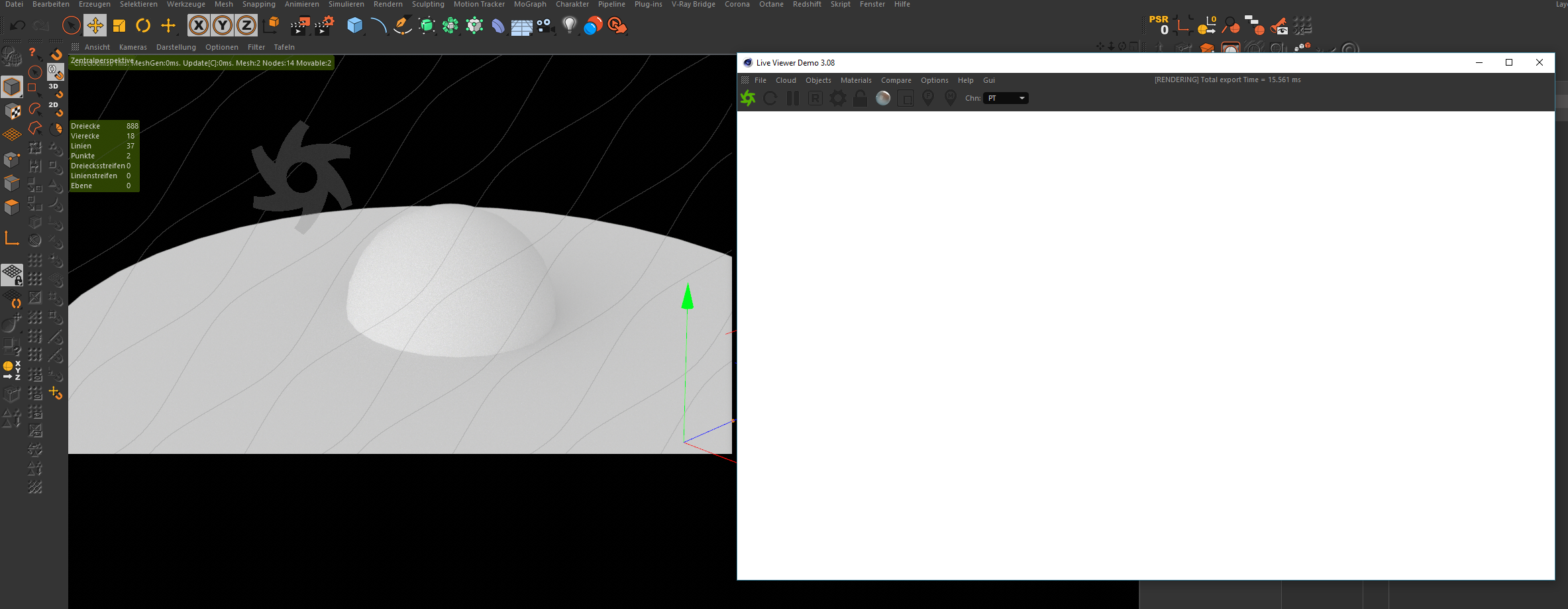
Task: Open the Redshift menu
Action: (807, 4)
